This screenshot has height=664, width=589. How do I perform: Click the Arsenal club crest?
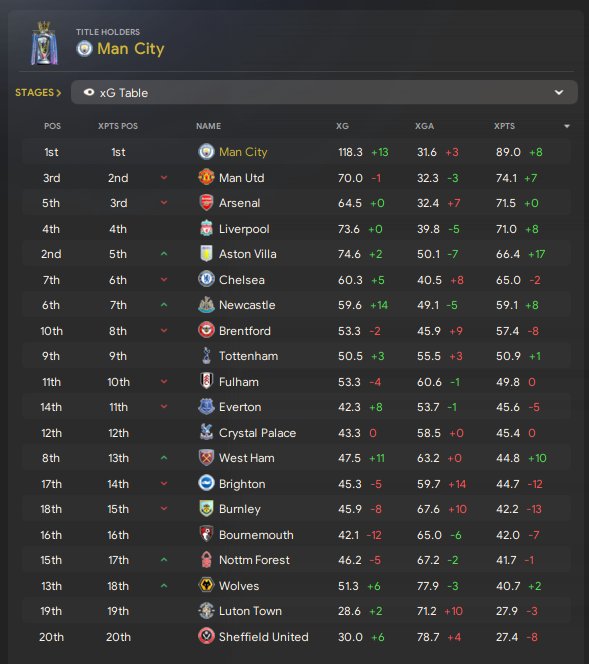coord(206,203)
